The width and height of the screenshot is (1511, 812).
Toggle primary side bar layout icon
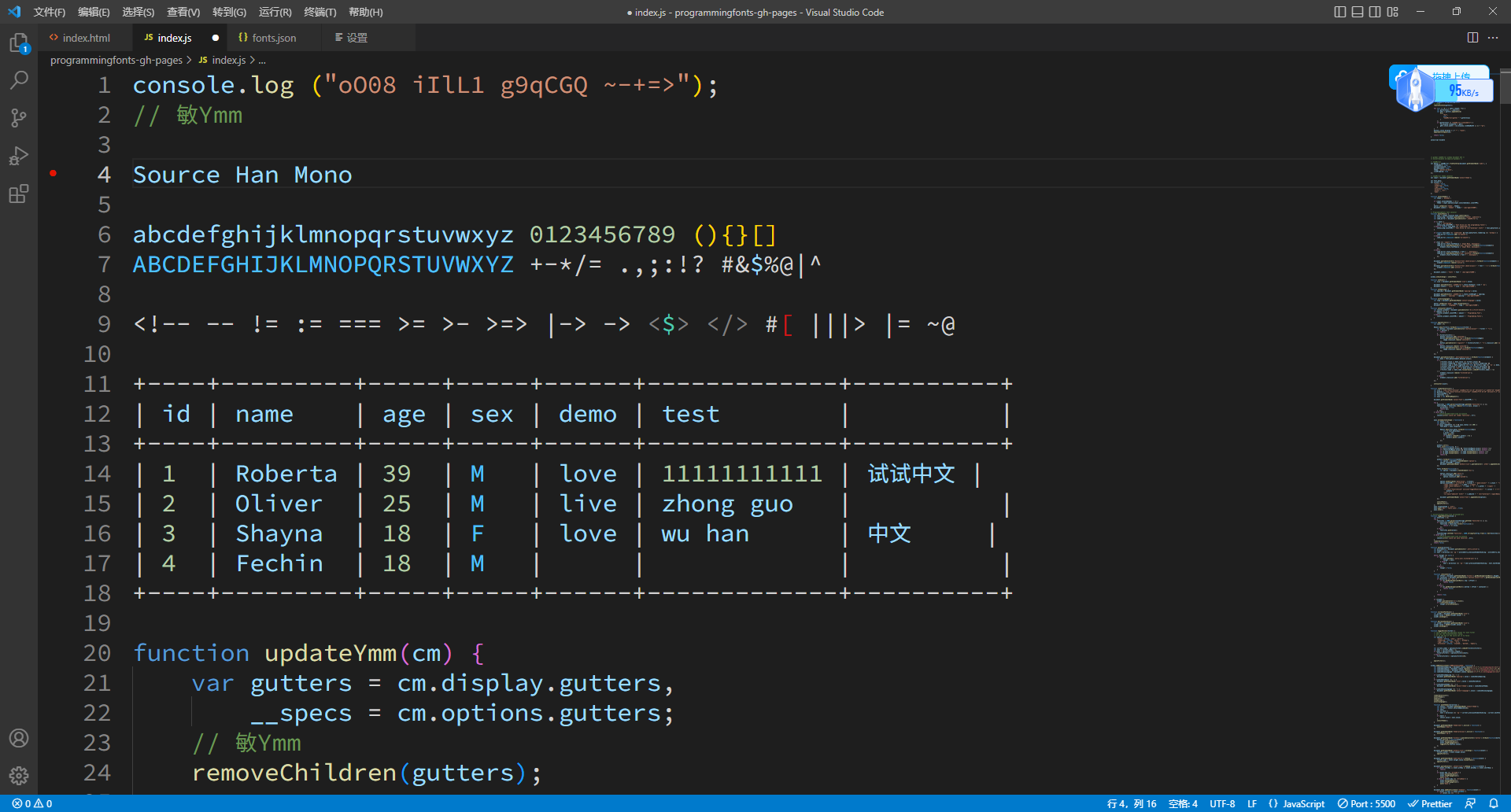(1340, 12)
